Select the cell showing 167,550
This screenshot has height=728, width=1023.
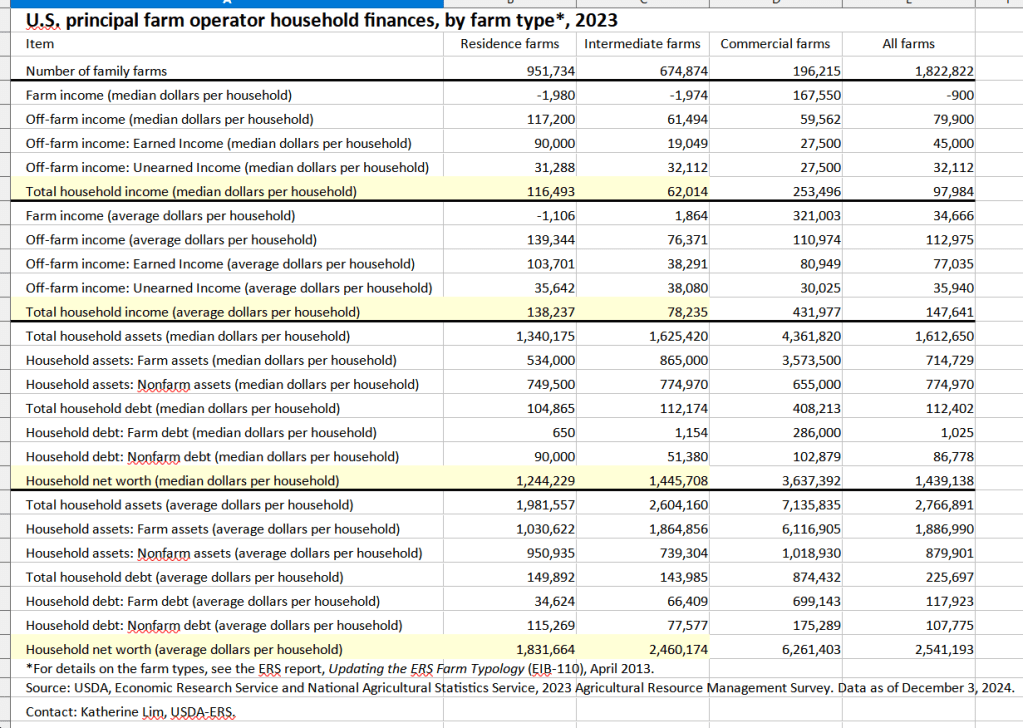(x=775, y=95)
